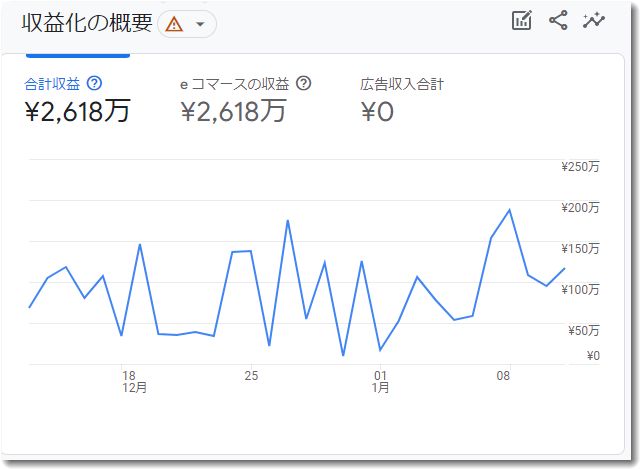The image size is (640, 469).
Task: Click help icon next to 合計収益
Action: (x=95, y=84)
